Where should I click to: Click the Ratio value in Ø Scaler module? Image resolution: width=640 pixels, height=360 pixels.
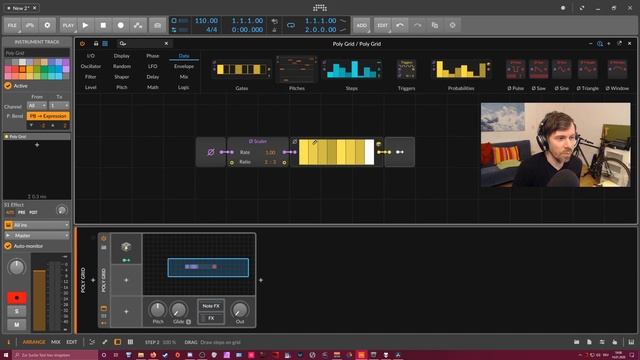(270, 162)
